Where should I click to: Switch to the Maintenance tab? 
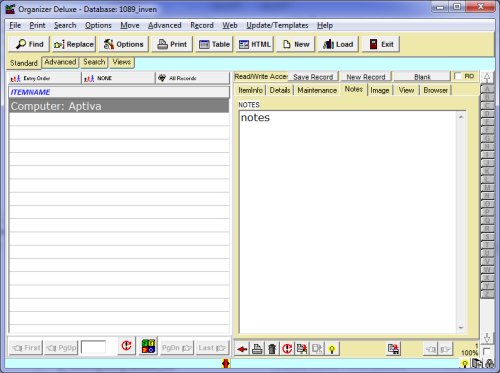pyautogui.click(x=317, y=90)
